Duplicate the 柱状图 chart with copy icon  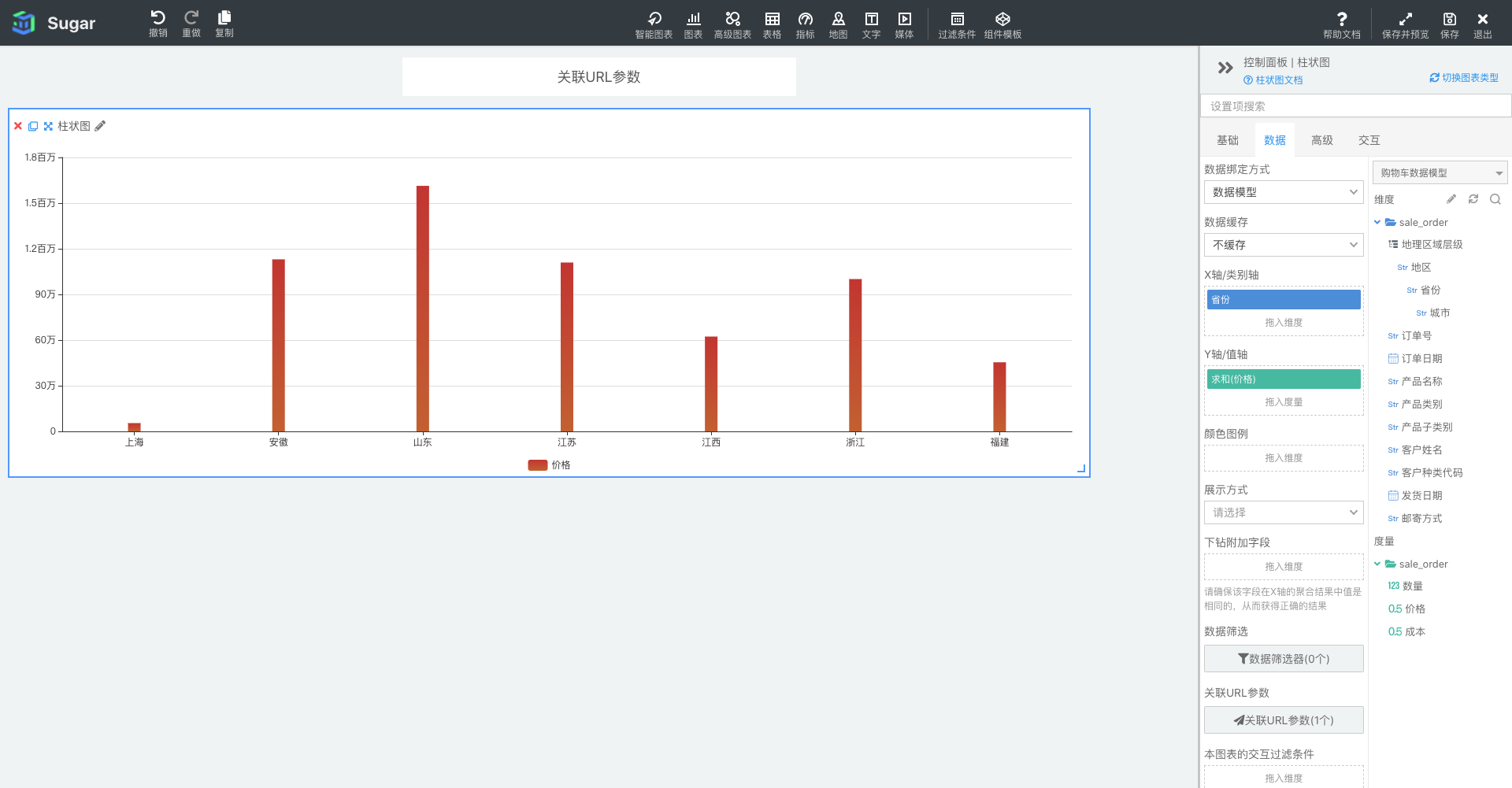[x=33, y=126]
